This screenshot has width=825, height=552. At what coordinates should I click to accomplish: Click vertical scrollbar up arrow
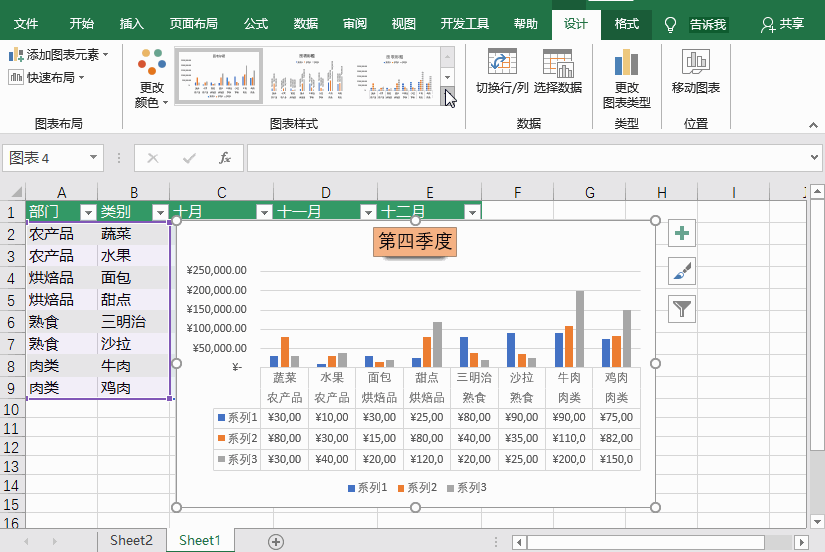[817, 191]
